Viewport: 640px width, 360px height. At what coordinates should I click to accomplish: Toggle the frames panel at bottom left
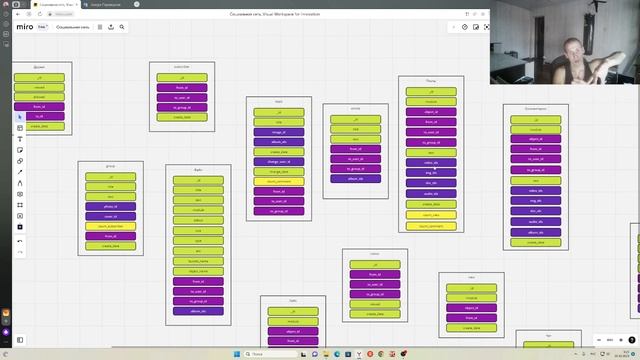20,340
